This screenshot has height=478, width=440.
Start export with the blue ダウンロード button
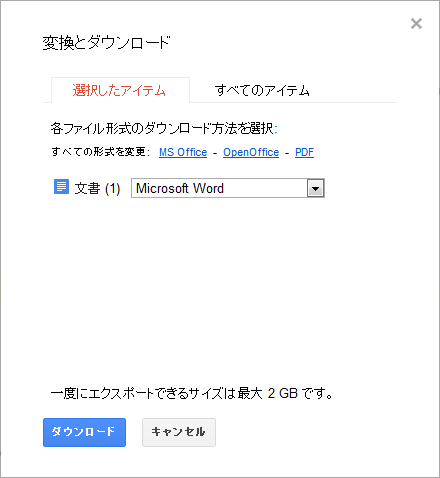tap(84, 432)
